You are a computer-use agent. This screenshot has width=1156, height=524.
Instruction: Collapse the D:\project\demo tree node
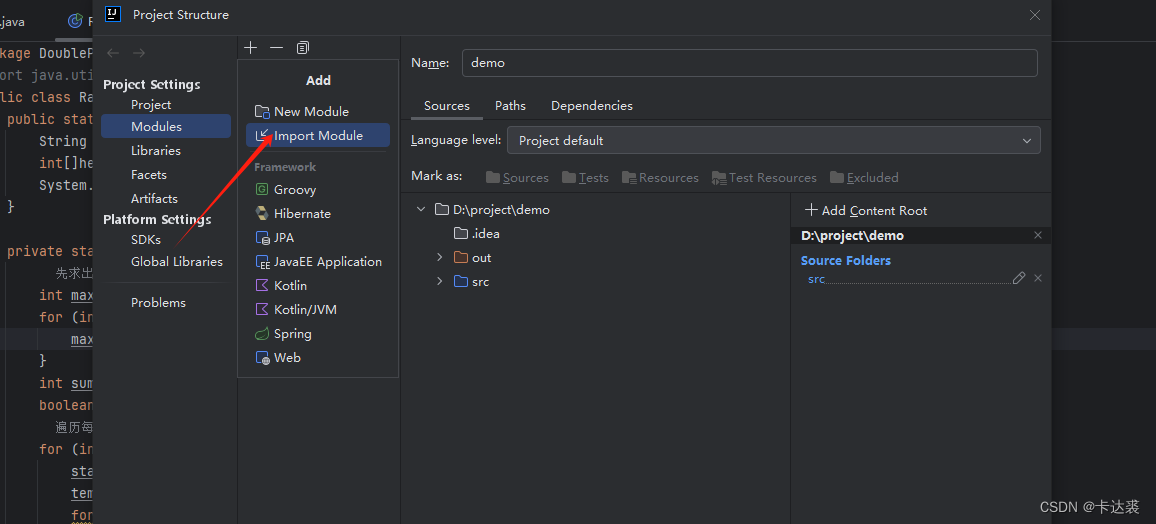pyautogui.click(x=421, y=209)
